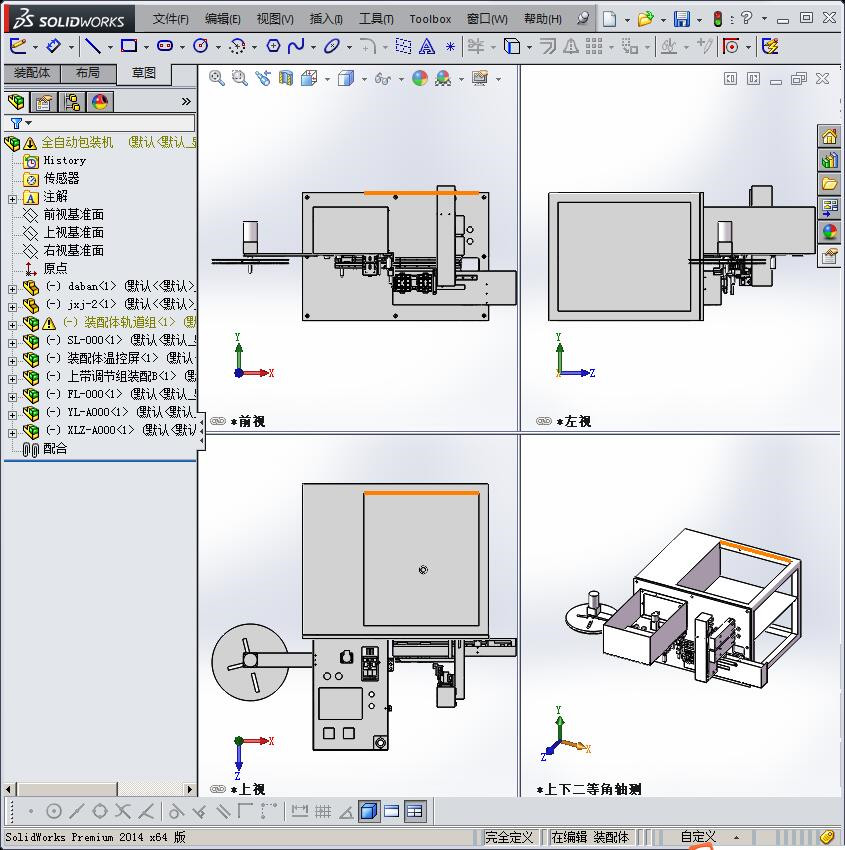Image resolution: width=845 pixels, height=850 pixels.
Task: Expand the jxj-2<1> component node
Action: click(12, 307)
